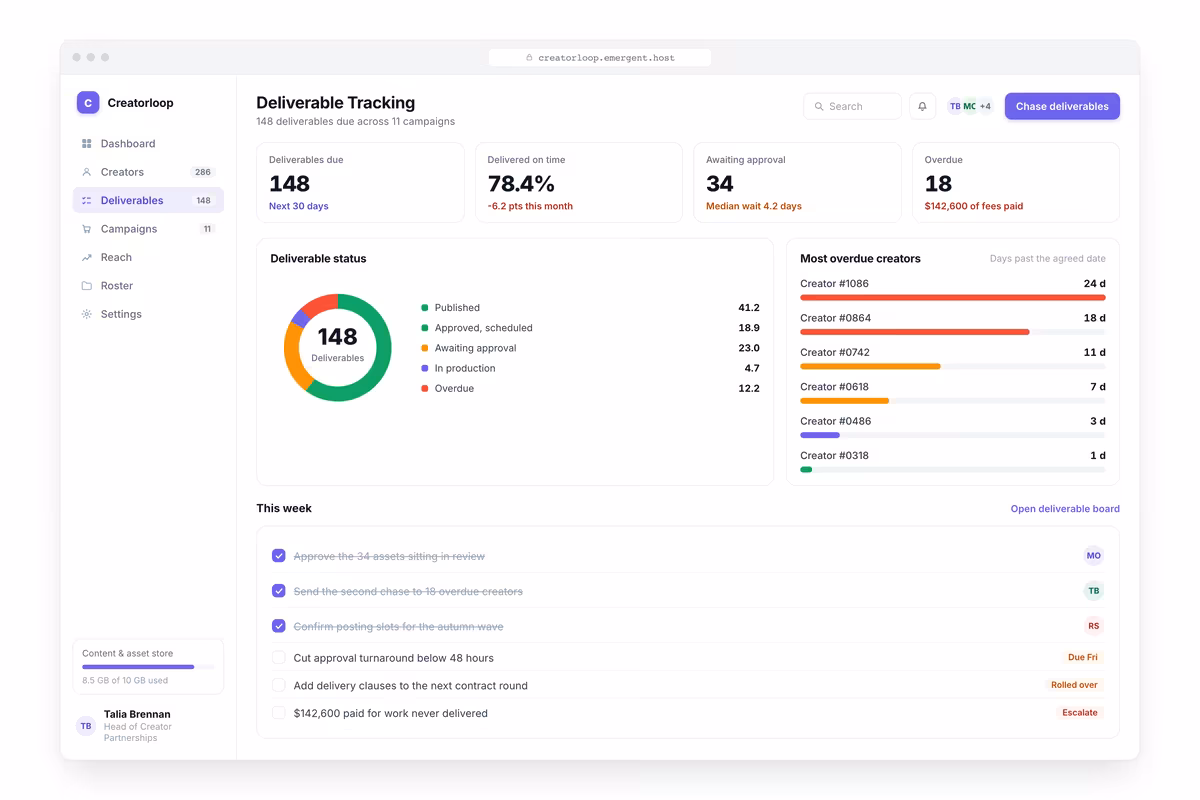Click Creator #0318 row label
This screenshot has width=1200, height=800.
pyautogui.click(x=834, y=455)
